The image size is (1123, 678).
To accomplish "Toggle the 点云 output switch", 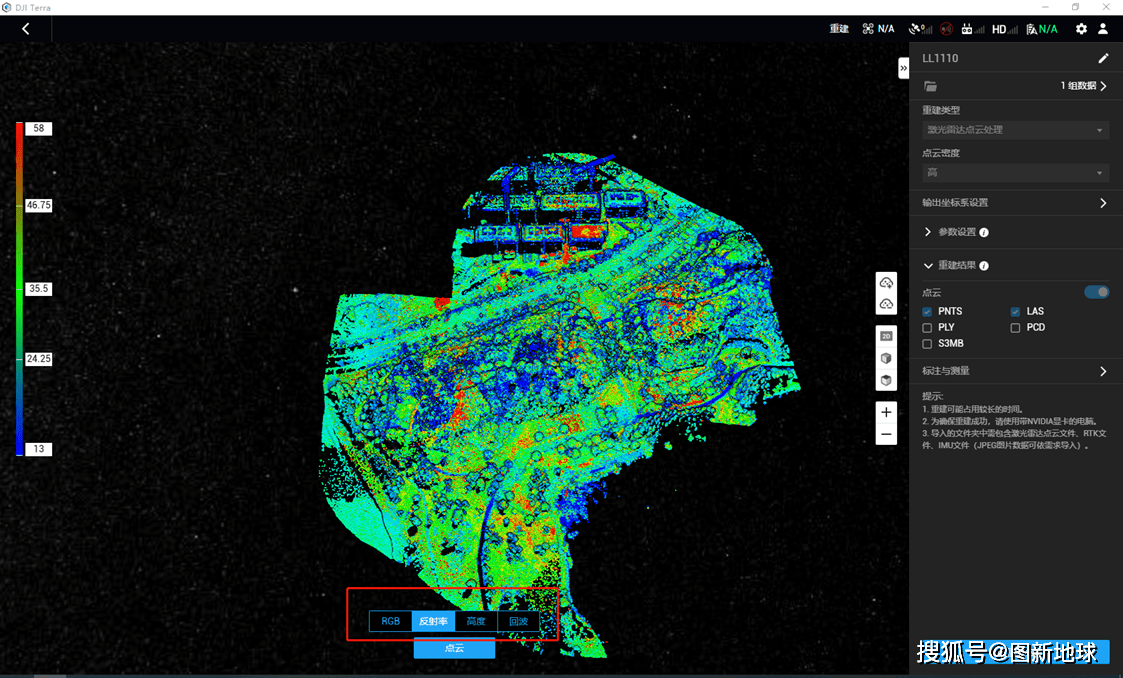I will click(x=1097, y=292).
